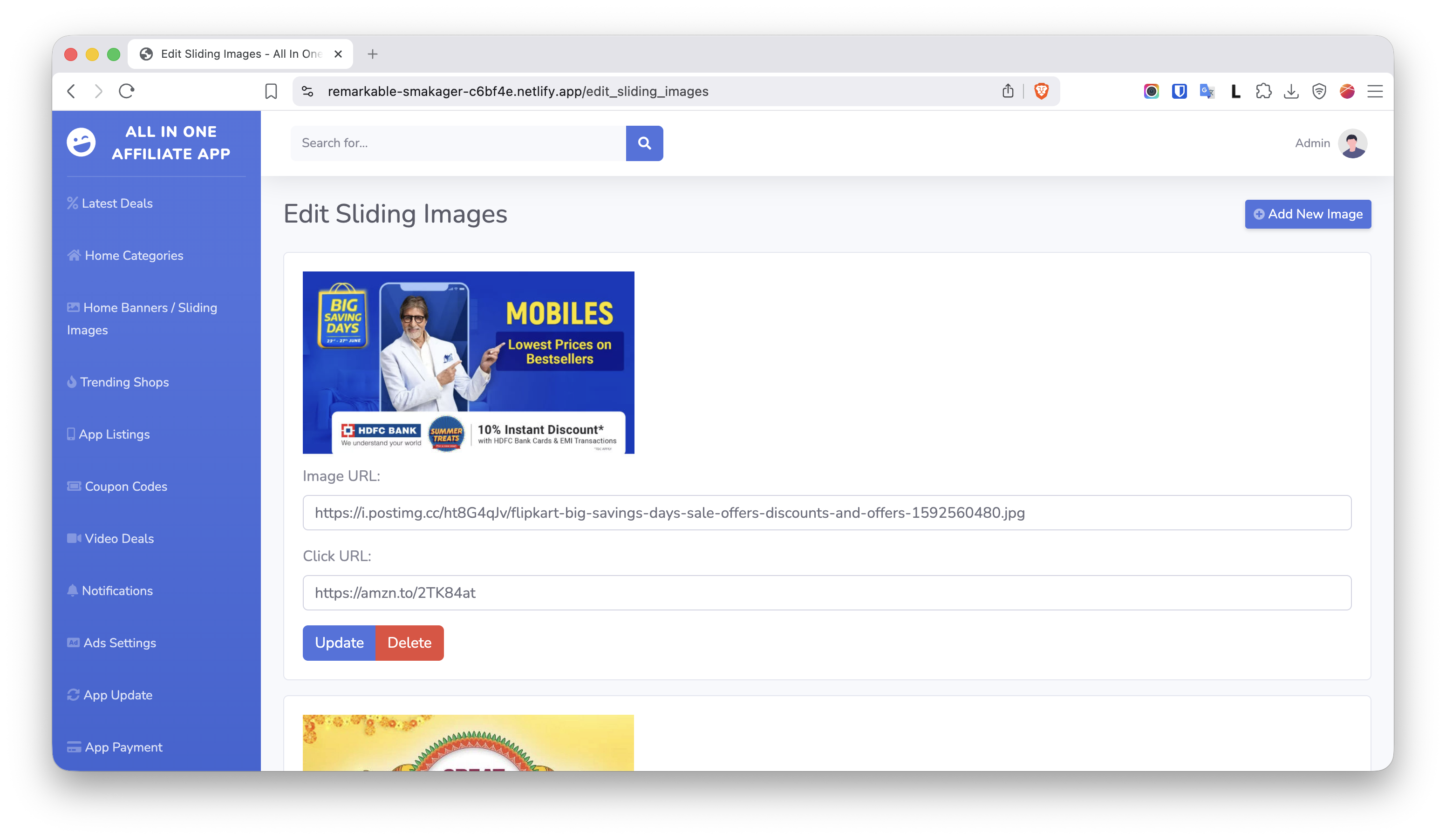Click the browser address bar URL

[x=518, y=91]
